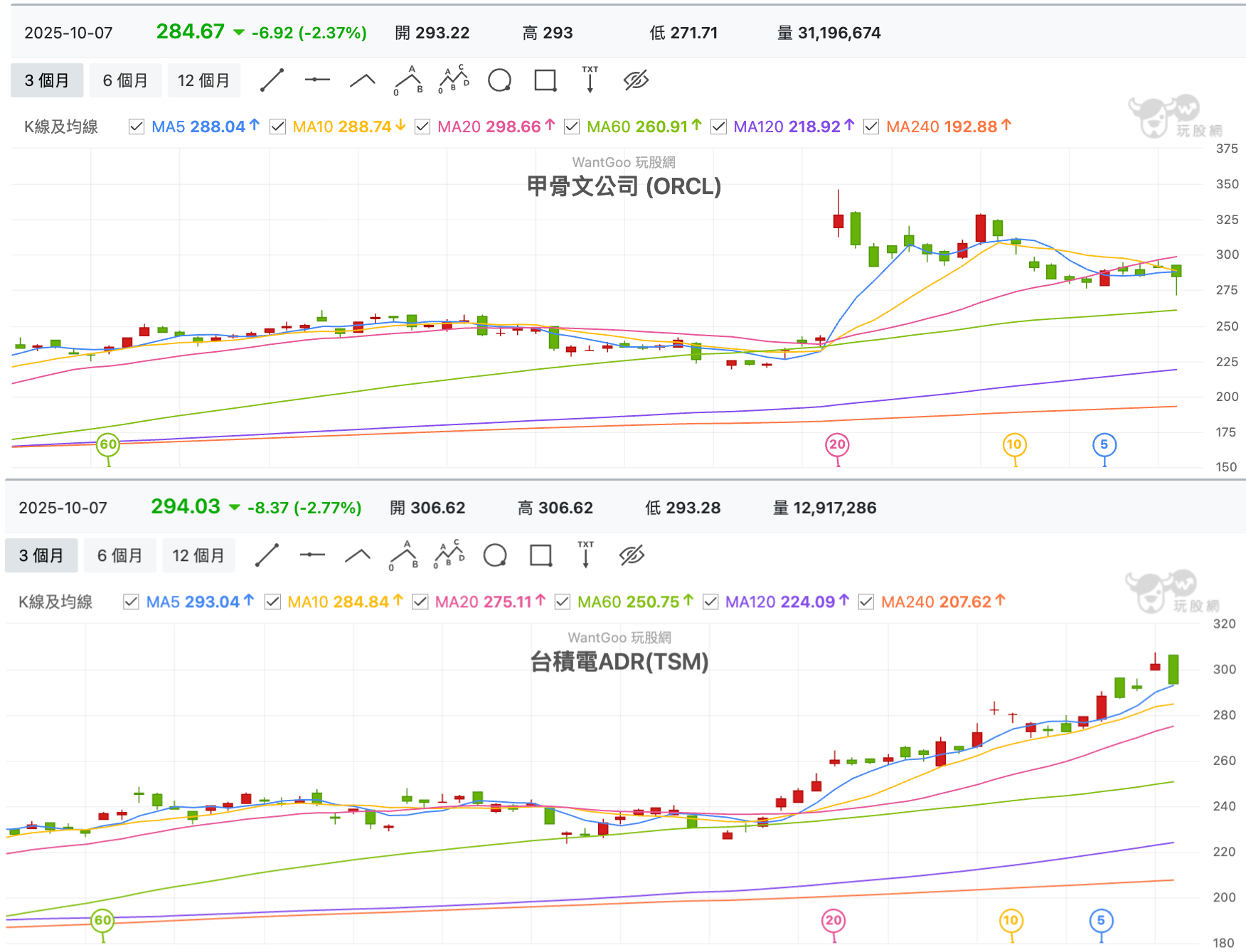The height and width of the screenshot is (952, 1246).
Task: Select the circle drawing tool in TSM chart
Action: click(495, 555)
